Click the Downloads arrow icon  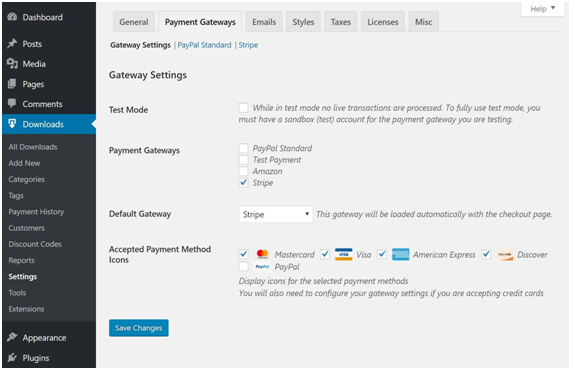click(x=12, y=124)
